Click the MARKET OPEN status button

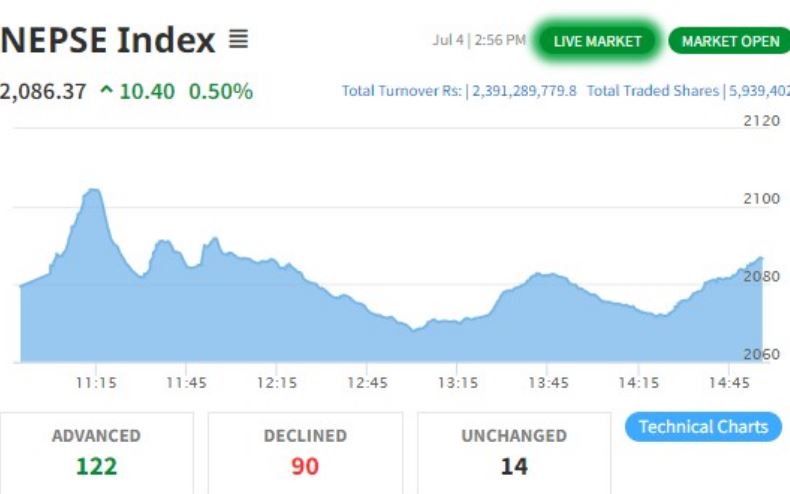[729, 41]
